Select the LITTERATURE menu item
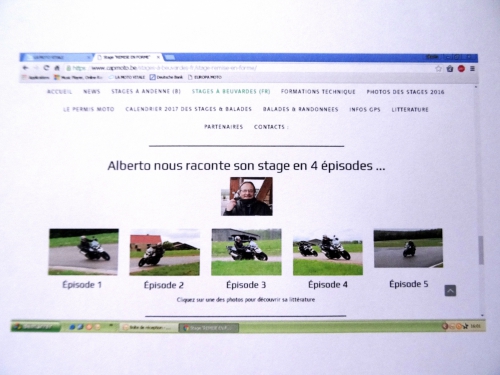Image resolution: width=500 pixels, height=375 pixels. tap(410, 109)
